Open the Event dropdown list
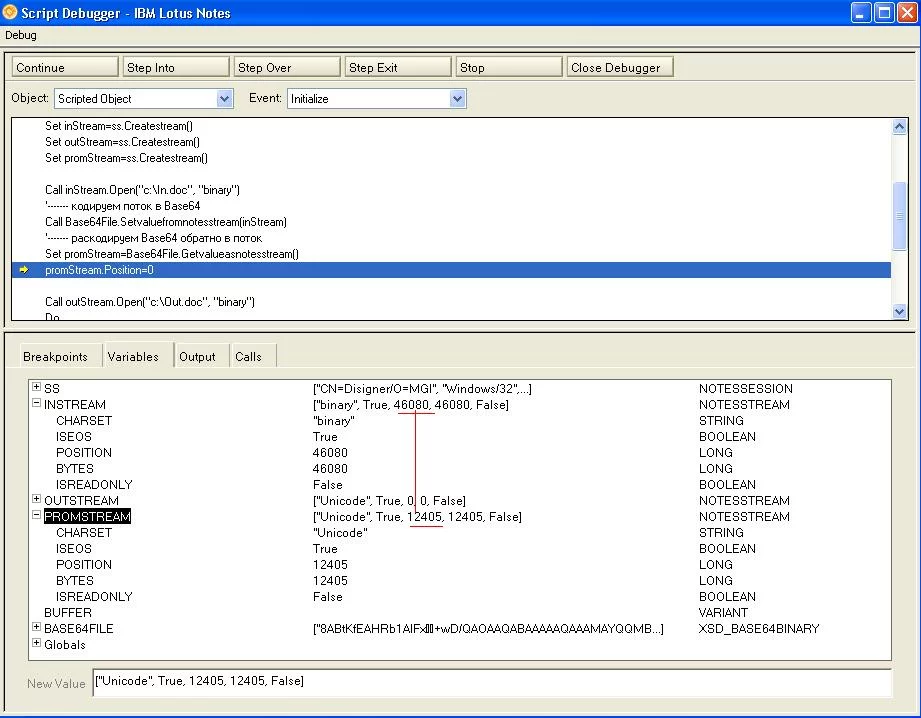Screen dimensions: 921x718 (457, 99)
